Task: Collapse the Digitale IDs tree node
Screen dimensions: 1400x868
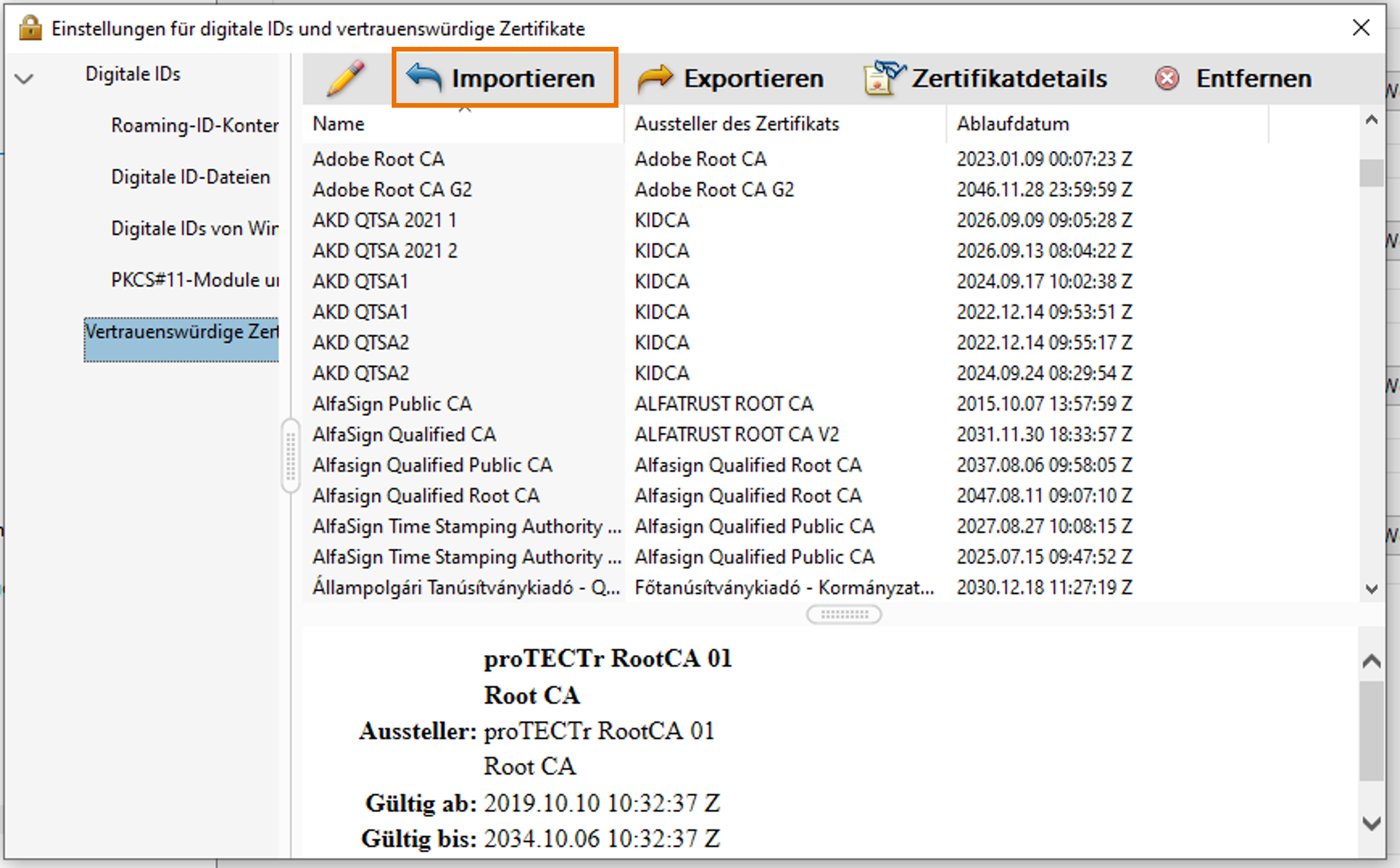Action: coord(24,78)
